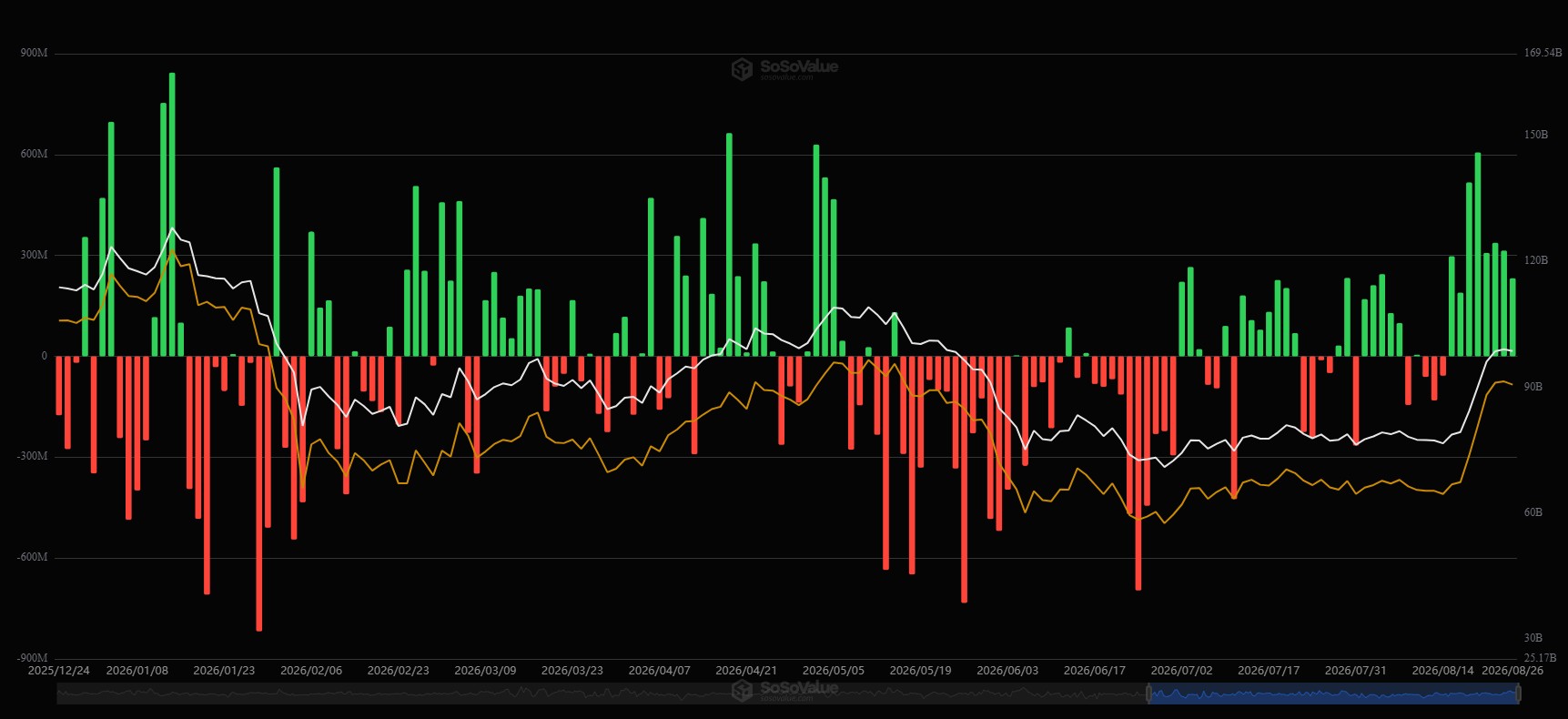The width and height of the screenshot is (1568, 719).
Task: Select the 2026/03/23 date label
Action: pyautogui.click(x=572, y=671)
